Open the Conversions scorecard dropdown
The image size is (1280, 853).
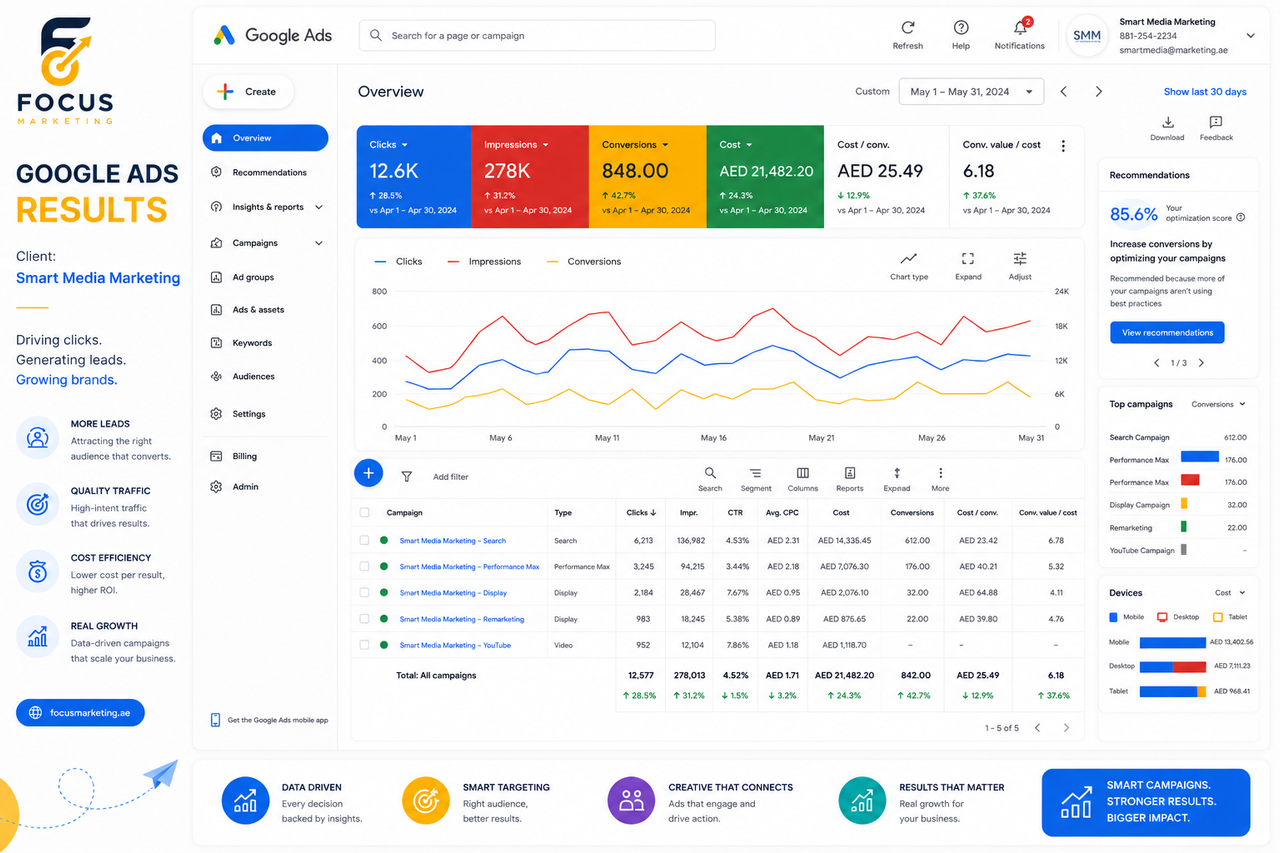[x=665, y=145]
